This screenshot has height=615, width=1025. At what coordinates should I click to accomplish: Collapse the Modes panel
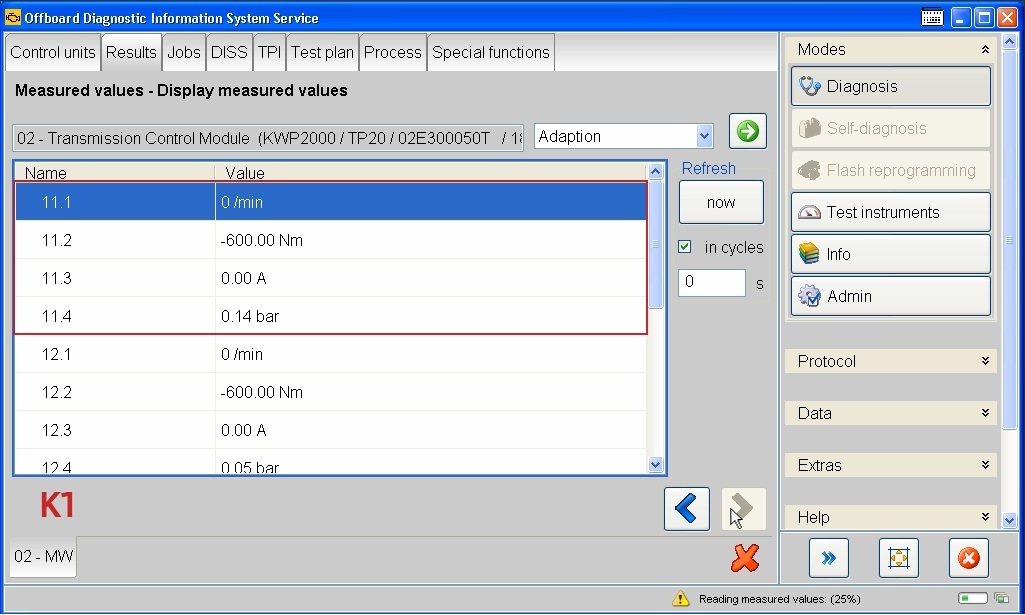[x=985, y=50]
